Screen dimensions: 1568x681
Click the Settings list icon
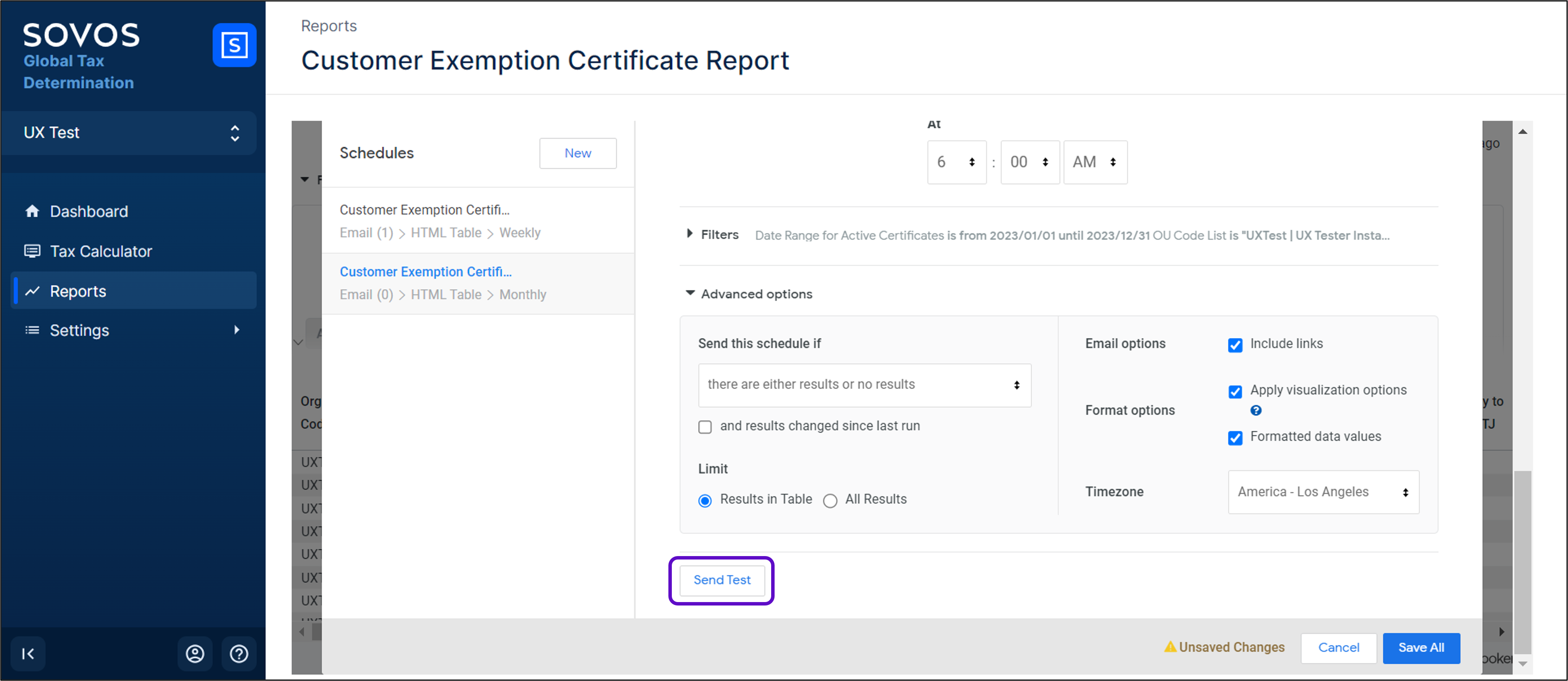[32, 330]
